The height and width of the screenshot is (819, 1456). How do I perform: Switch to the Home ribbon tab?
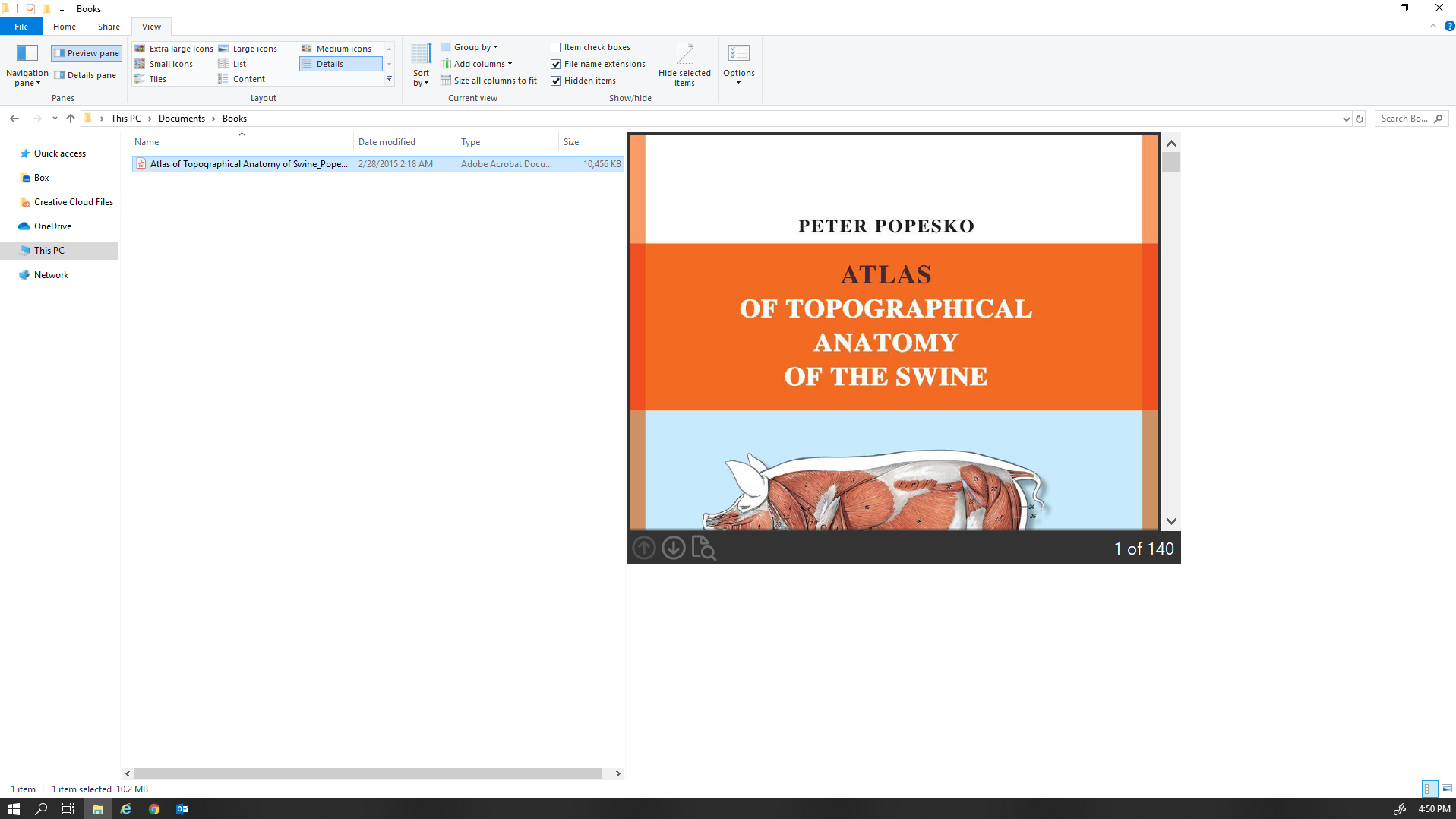tap(65, 27)
